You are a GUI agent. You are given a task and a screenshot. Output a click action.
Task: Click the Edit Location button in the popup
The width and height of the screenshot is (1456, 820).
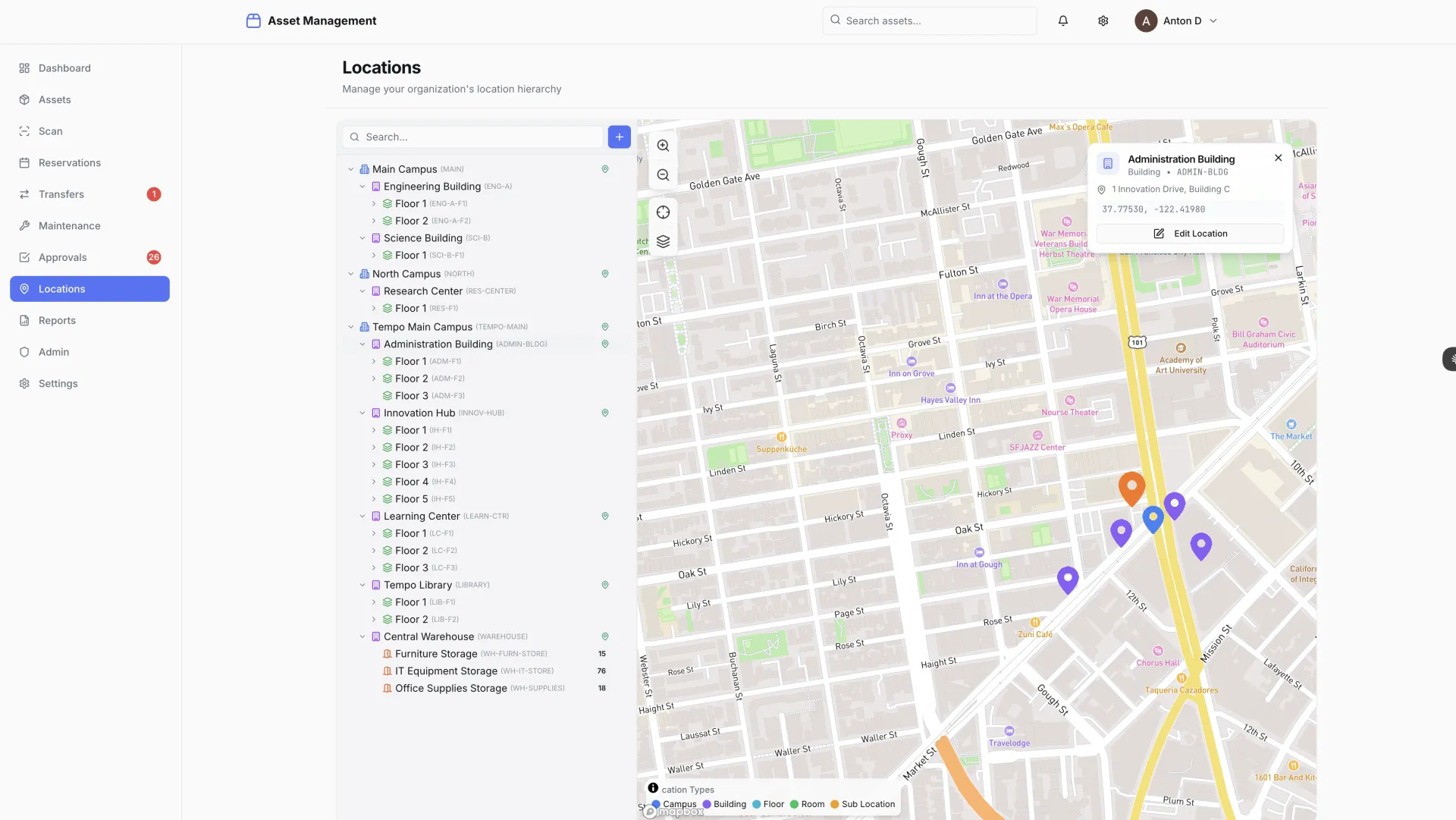tap(1190, 233)
